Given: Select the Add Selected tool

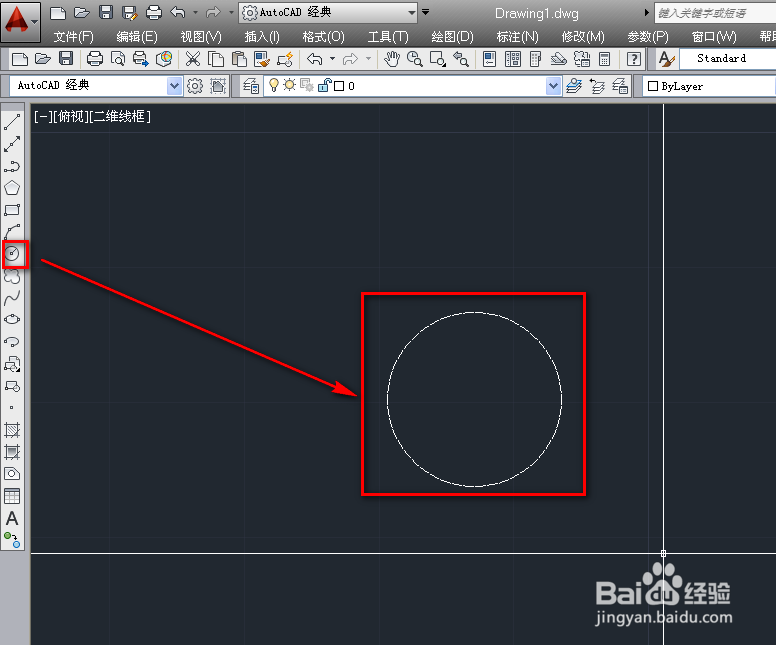Looking at the screenshot, I should tap(12, 540).
